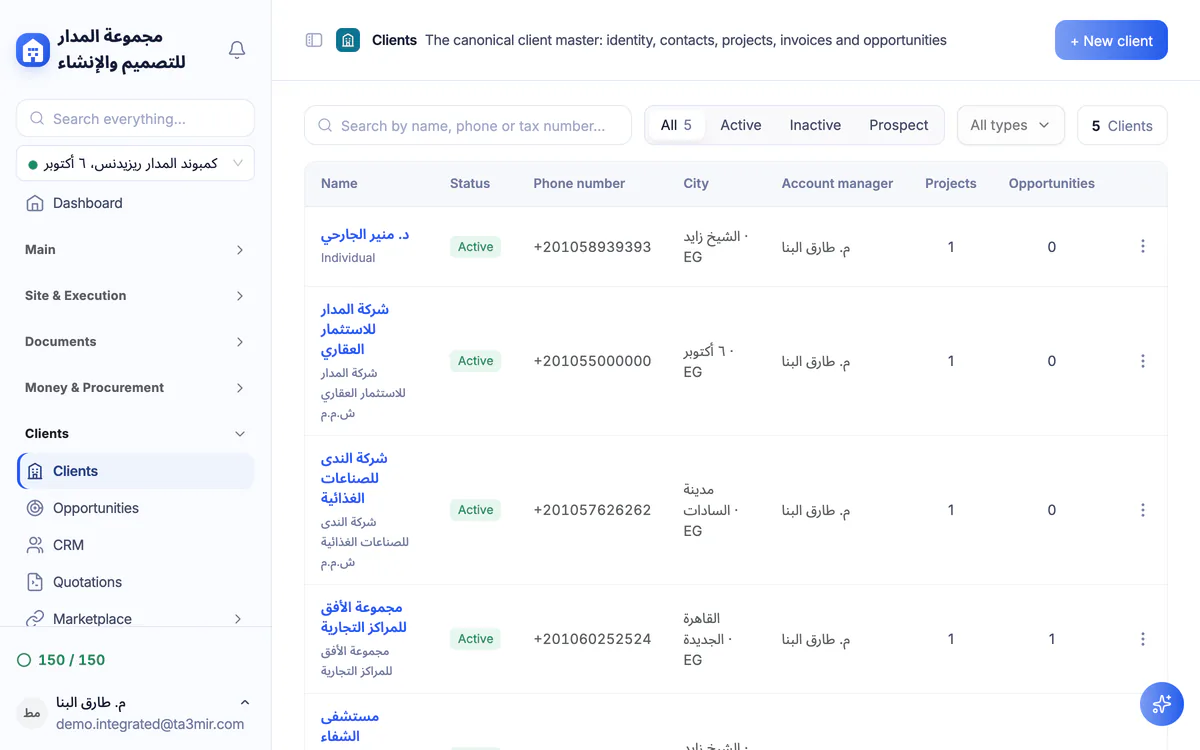
Task: Click the magnifier icon in client search
Action: click(325, 126)
